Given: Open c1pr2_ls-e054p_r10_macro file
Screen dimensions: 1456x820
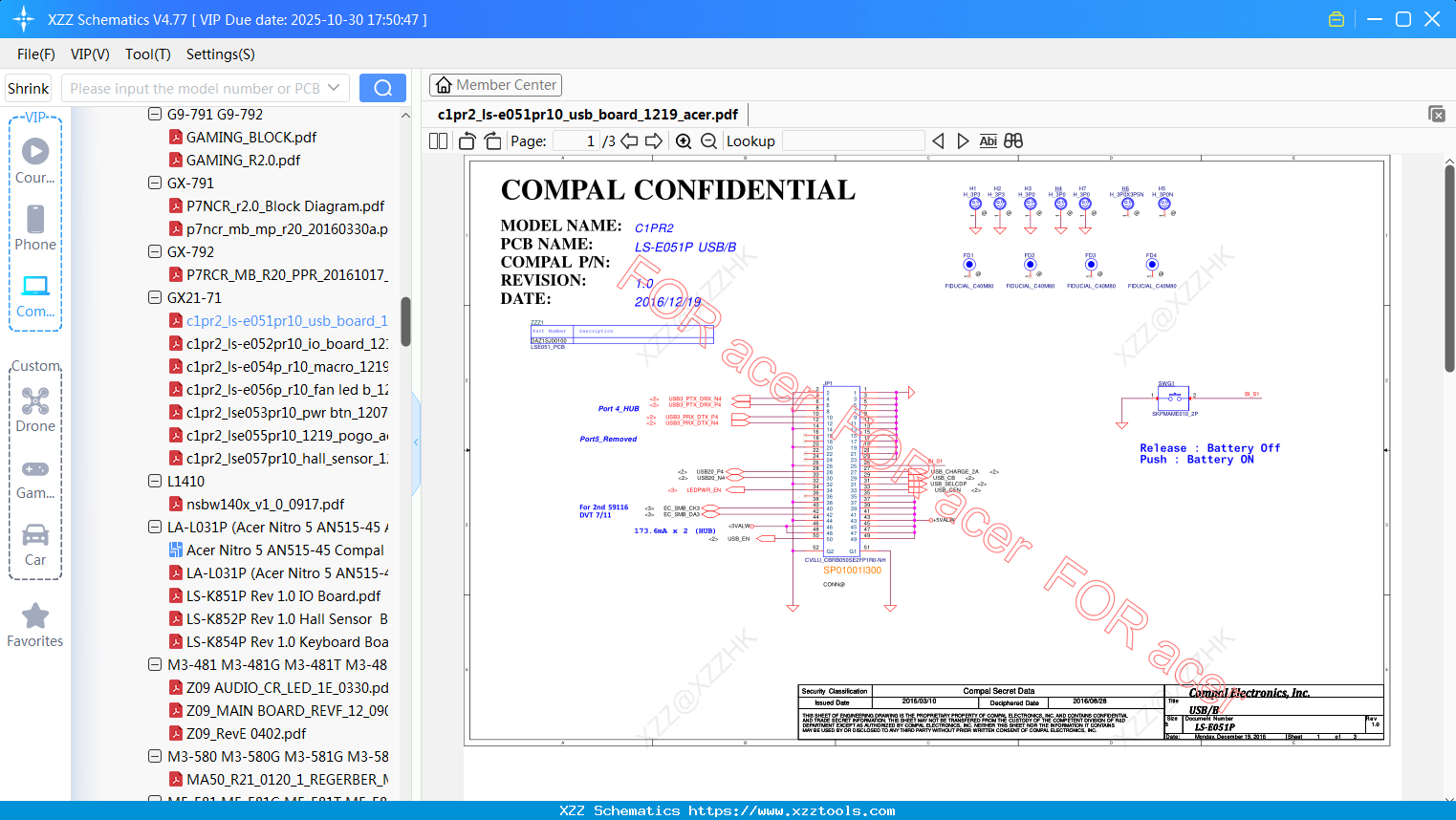Looking at the screenshot, I should click(287, 366).
